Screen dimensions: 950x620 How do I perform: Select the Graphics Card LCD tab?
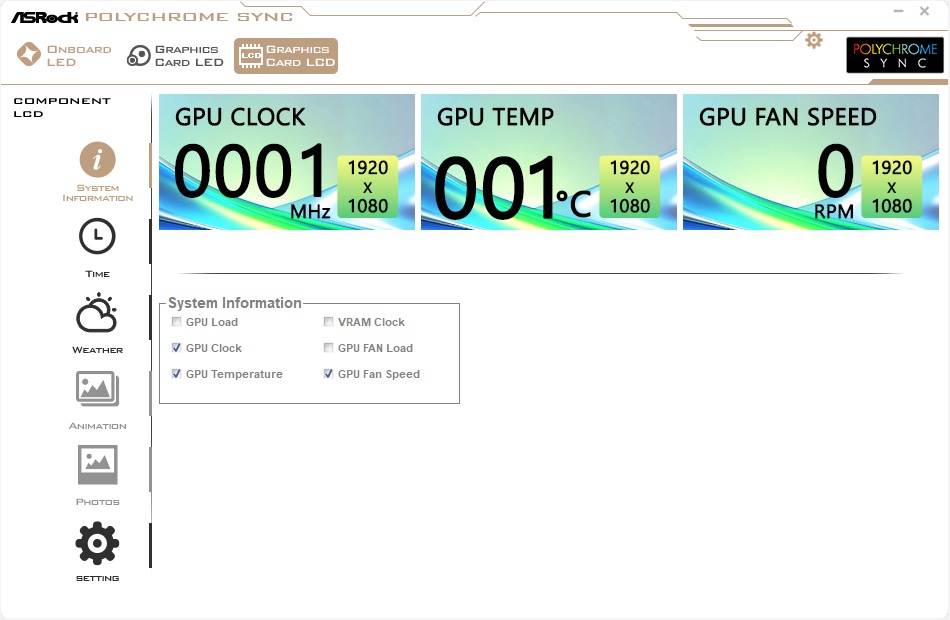pyautogui.click(x=286, y=56)
